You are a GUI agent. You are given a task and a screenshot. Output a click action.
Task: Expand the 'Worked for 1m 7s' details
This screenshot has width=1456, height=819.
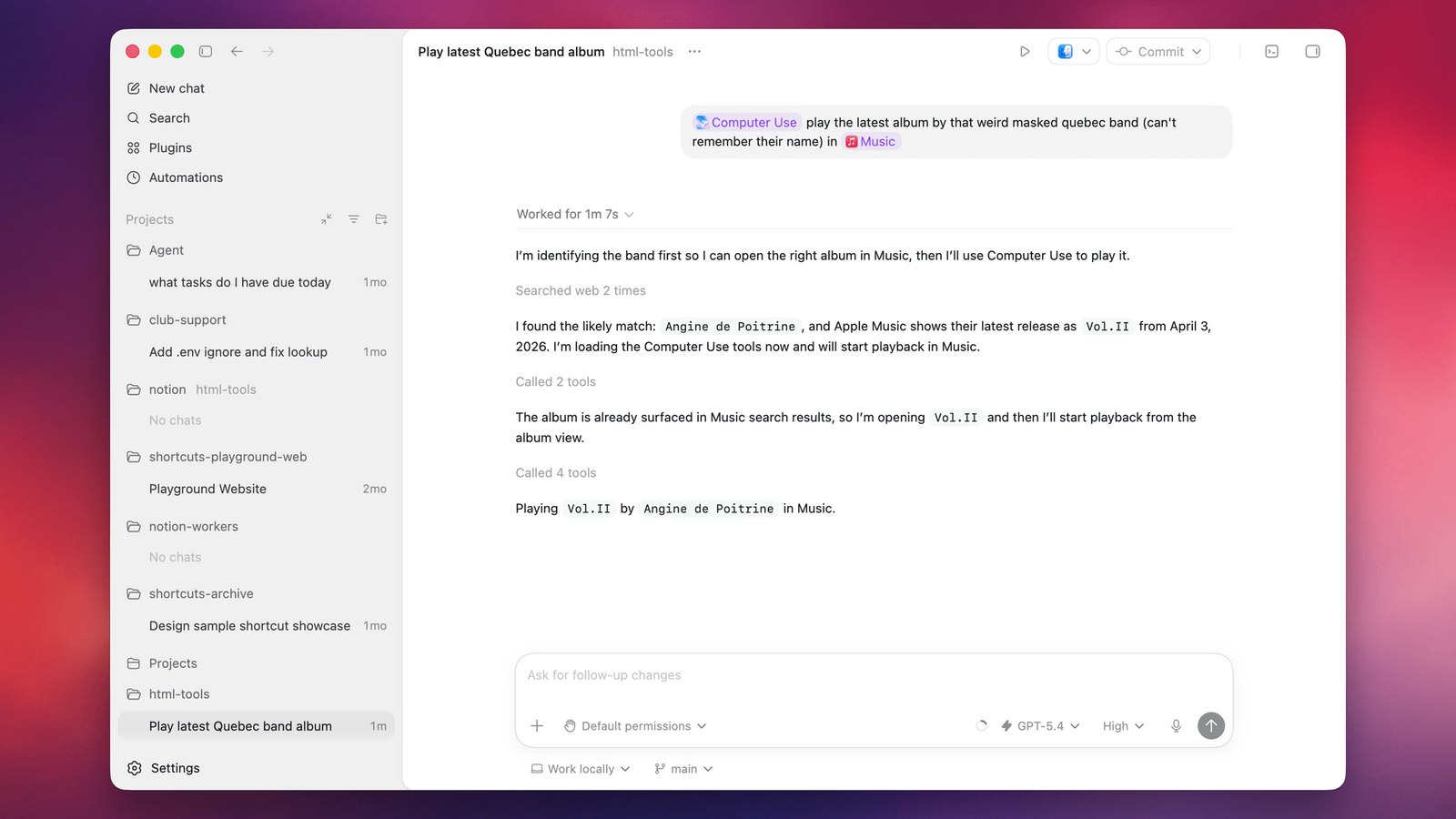575,215
